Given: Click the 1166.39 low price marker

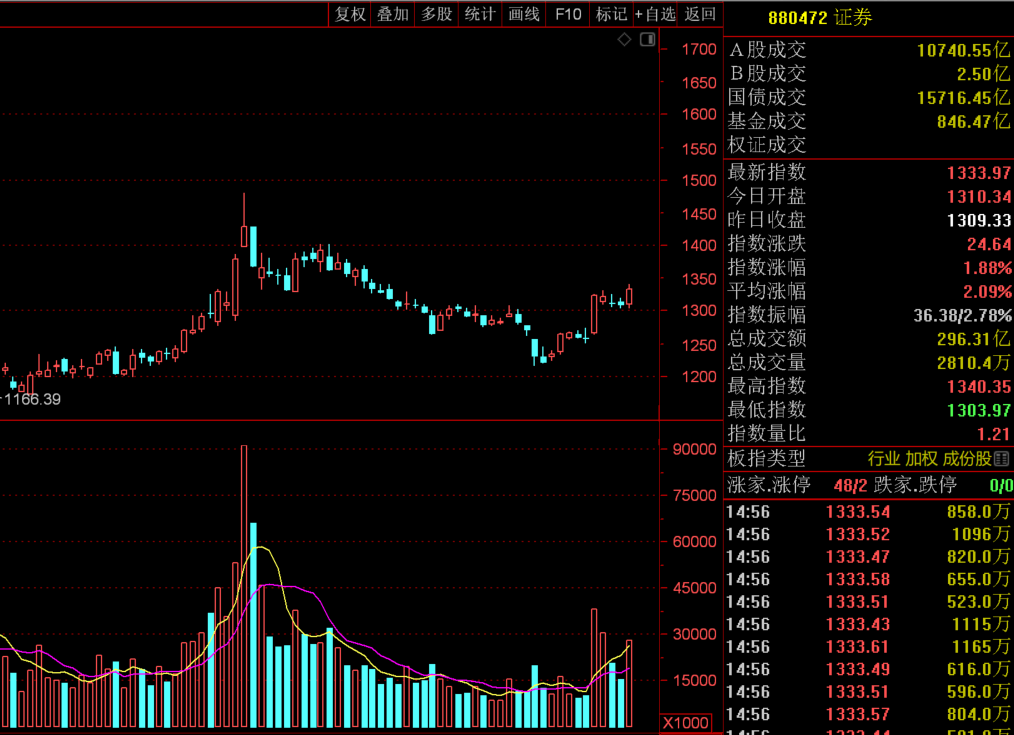Looking at the screenshot, I should tap(32, 399).
